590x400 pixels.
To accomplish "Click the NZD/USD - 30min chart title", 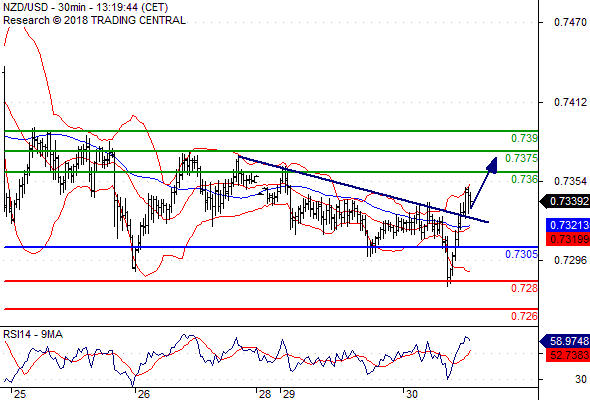I will (x=85, y=7).
